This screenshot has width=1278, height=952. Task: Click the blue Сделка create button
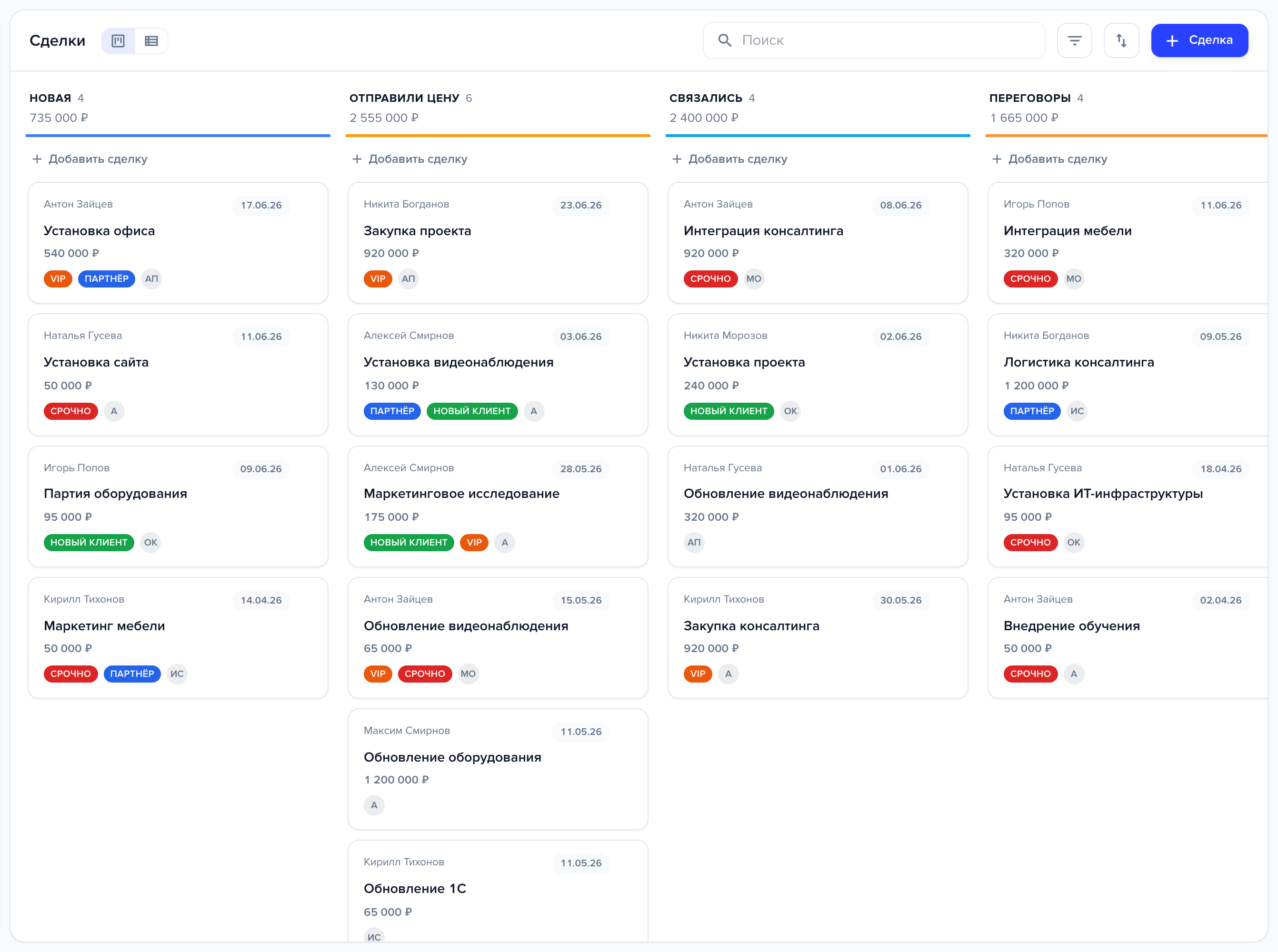[1199, 40]
